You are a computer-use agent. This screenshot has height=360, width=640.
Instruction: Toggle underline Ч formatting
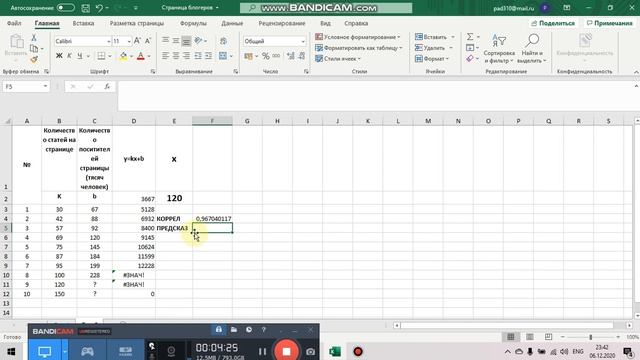(x=80, y=56)
